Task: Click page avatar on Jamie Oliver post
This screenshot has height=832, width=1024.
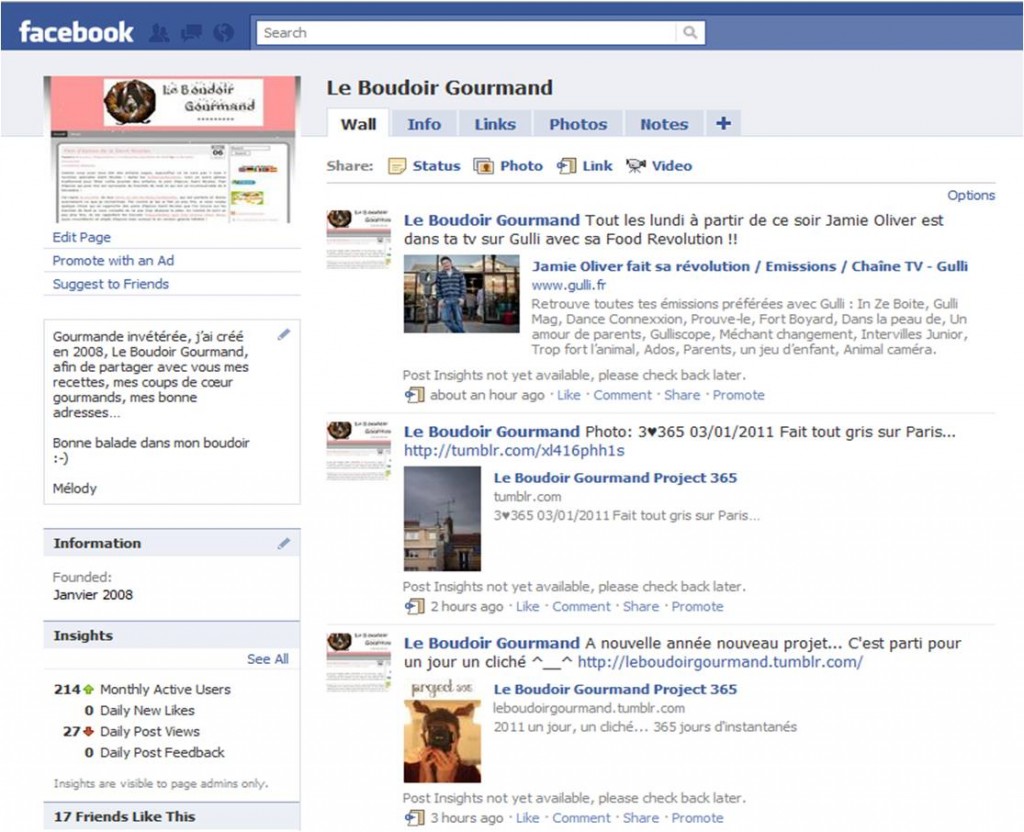Action: (x=359, y=239)
